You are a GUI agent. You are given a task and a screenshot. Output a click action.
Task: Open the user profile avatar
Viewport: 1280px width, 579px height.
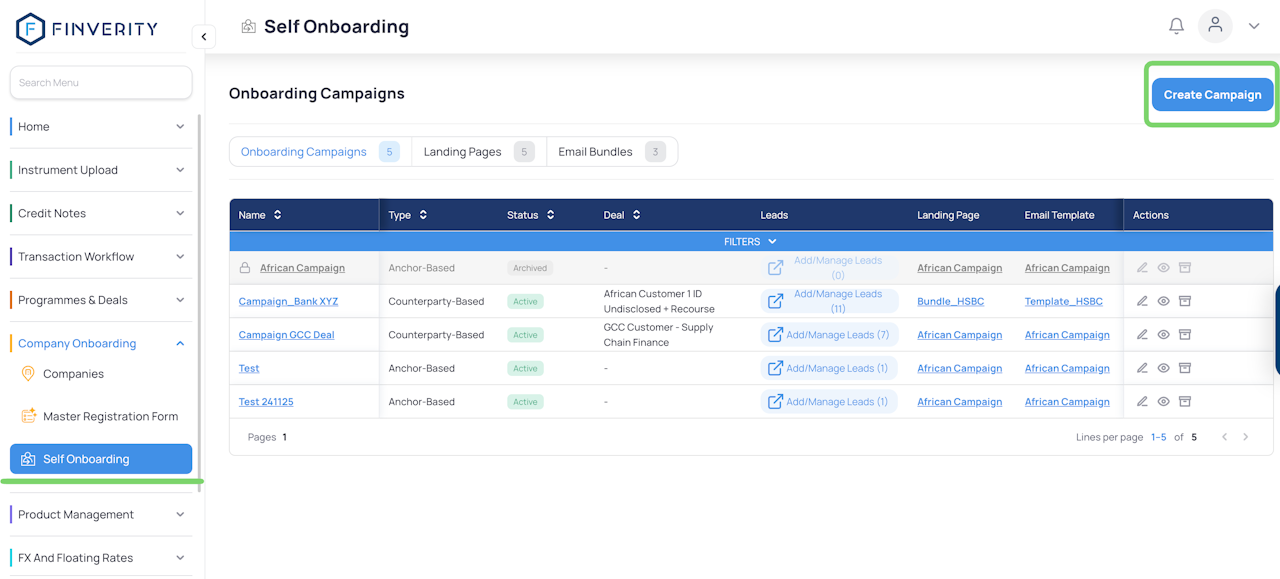point(1215,26)
